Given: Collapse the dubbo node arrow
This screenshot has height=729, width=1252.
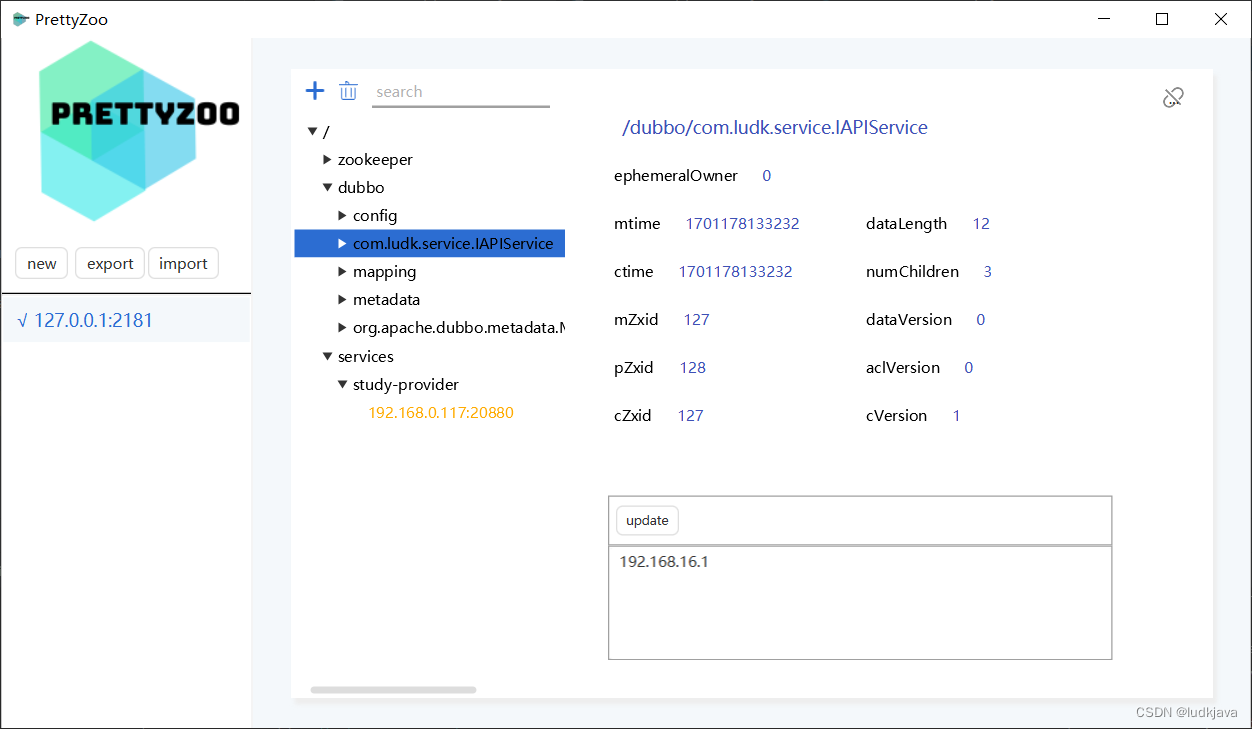Looking at the screenshot, I should (x=327, y=187).
